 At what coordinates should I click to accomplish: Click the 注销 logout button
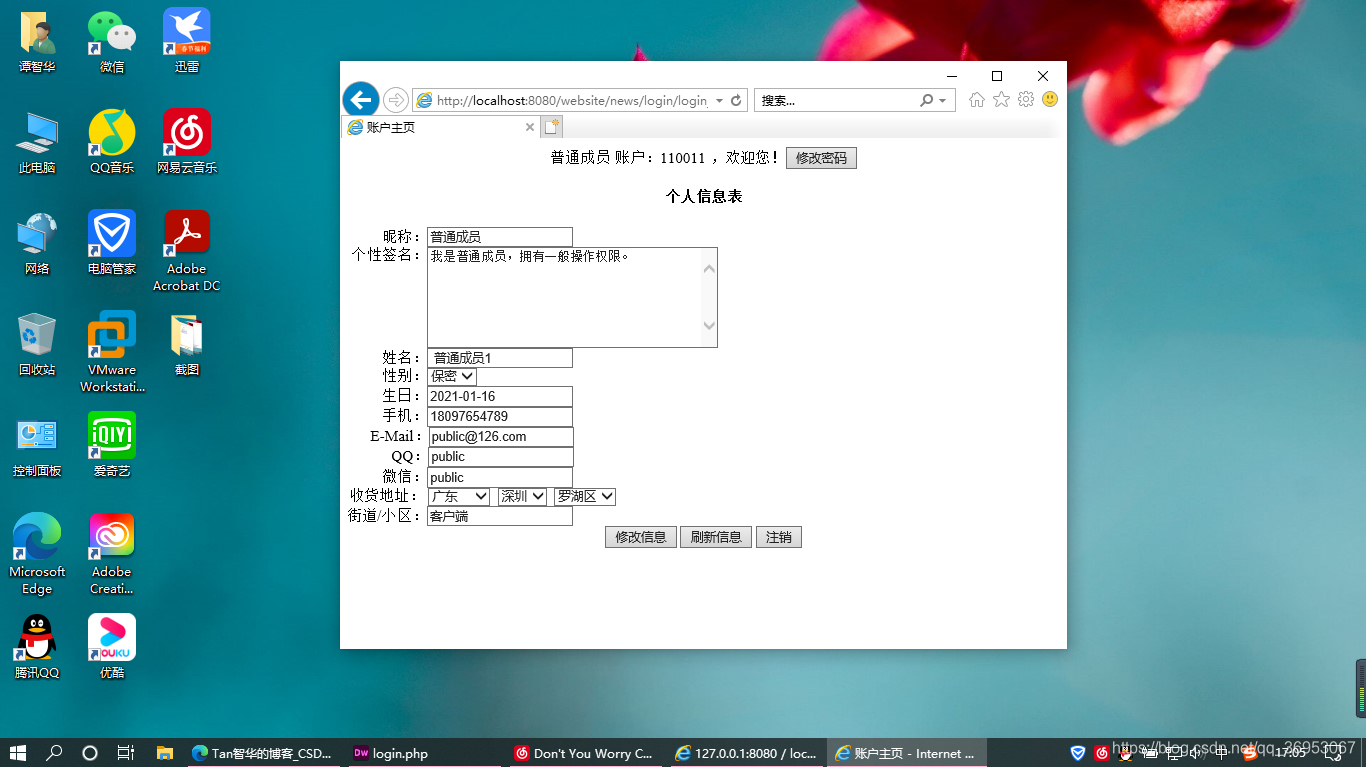pos(778,536)
